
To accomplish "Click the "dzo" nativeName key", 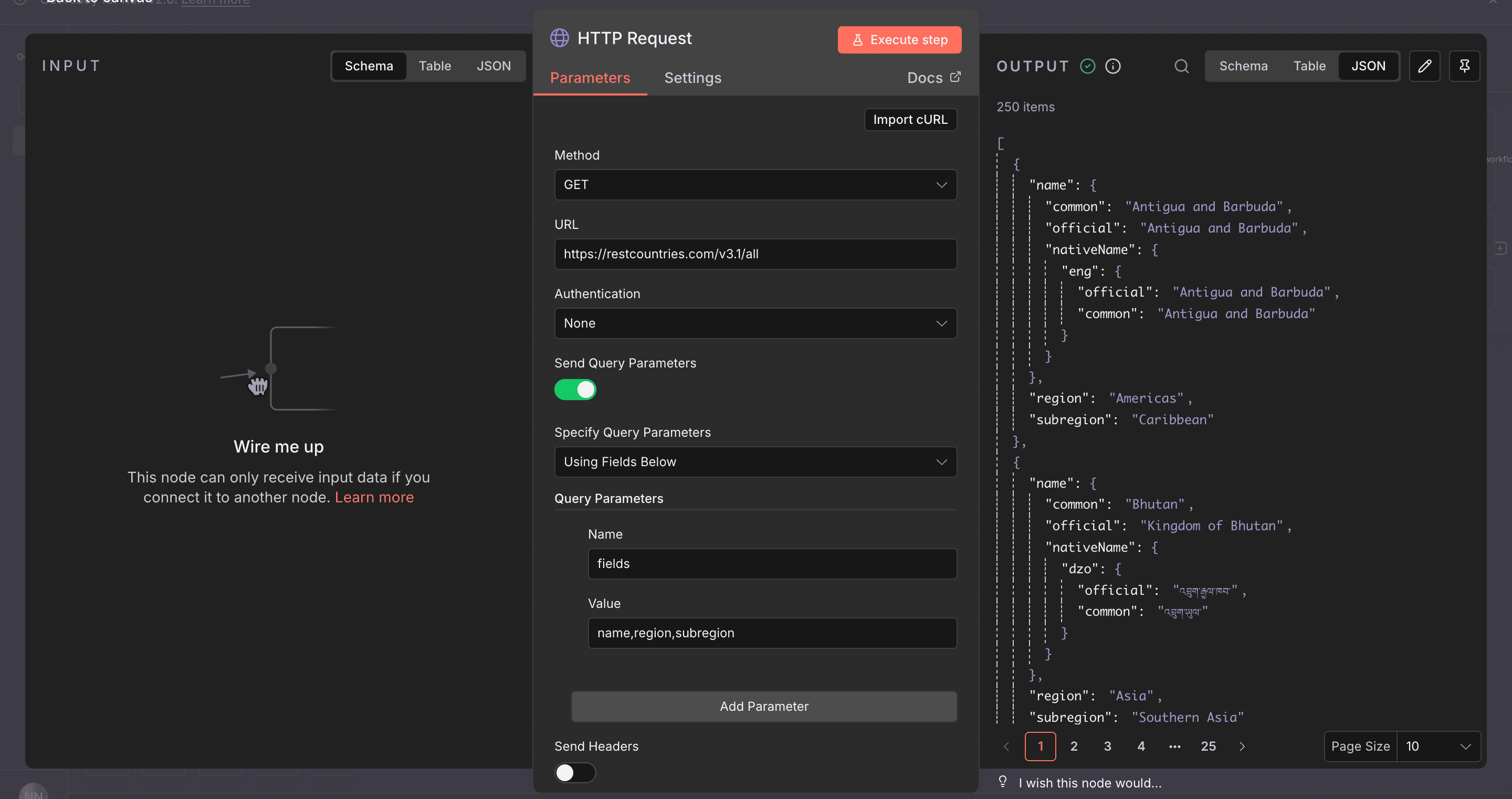I will point(1079,569).
